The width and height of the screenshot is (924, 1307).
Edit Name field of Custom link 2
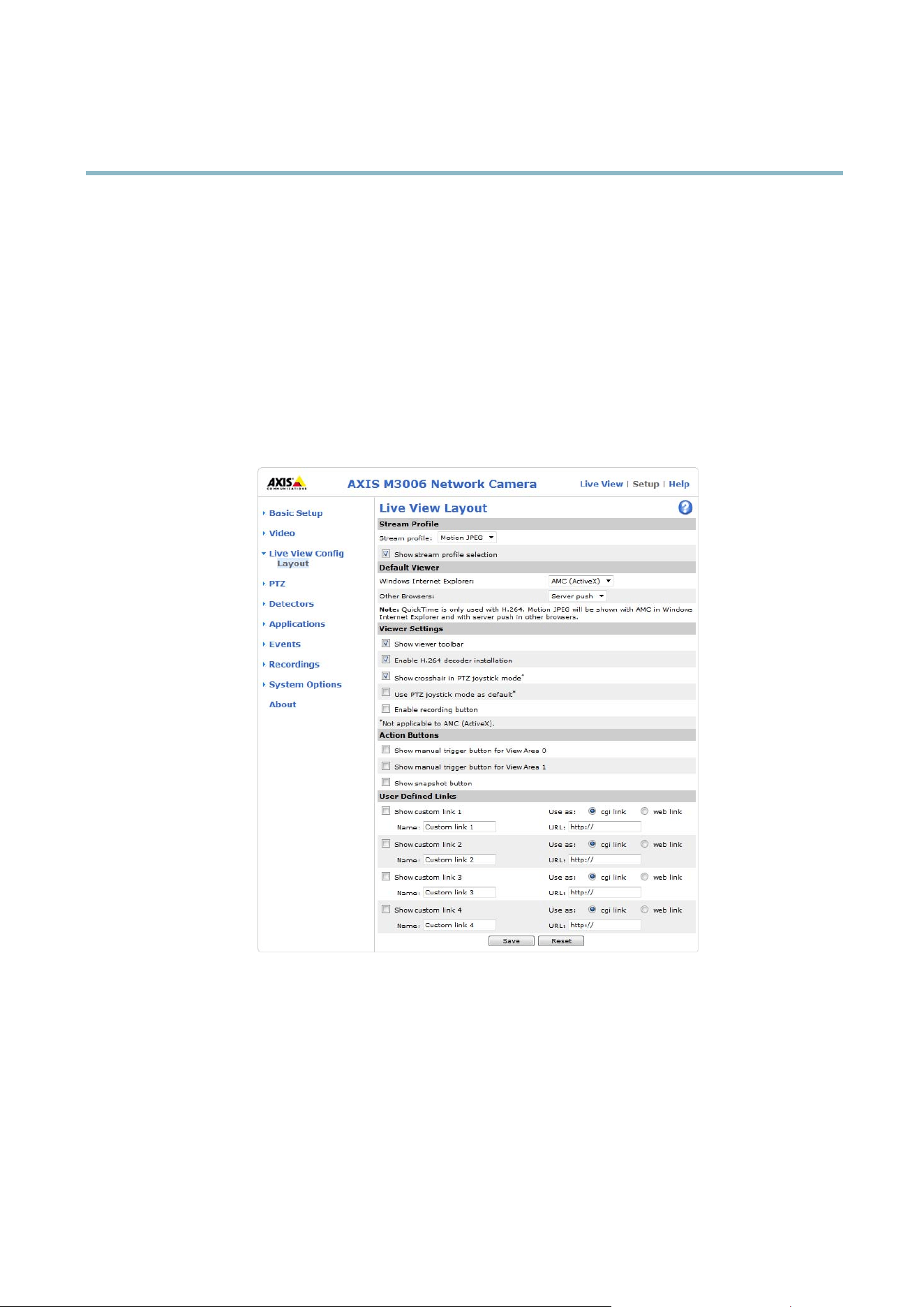(459, 859)
